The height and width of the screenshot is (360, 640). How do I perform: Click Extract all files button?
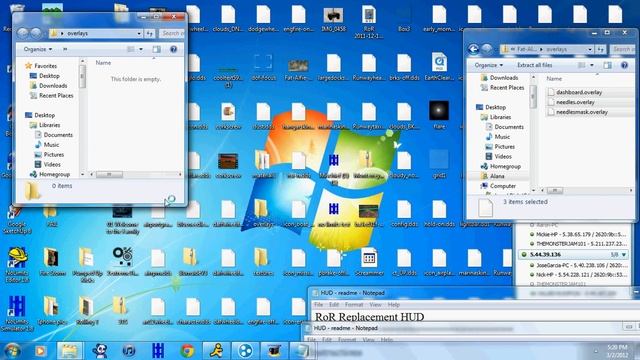point(535,65)
